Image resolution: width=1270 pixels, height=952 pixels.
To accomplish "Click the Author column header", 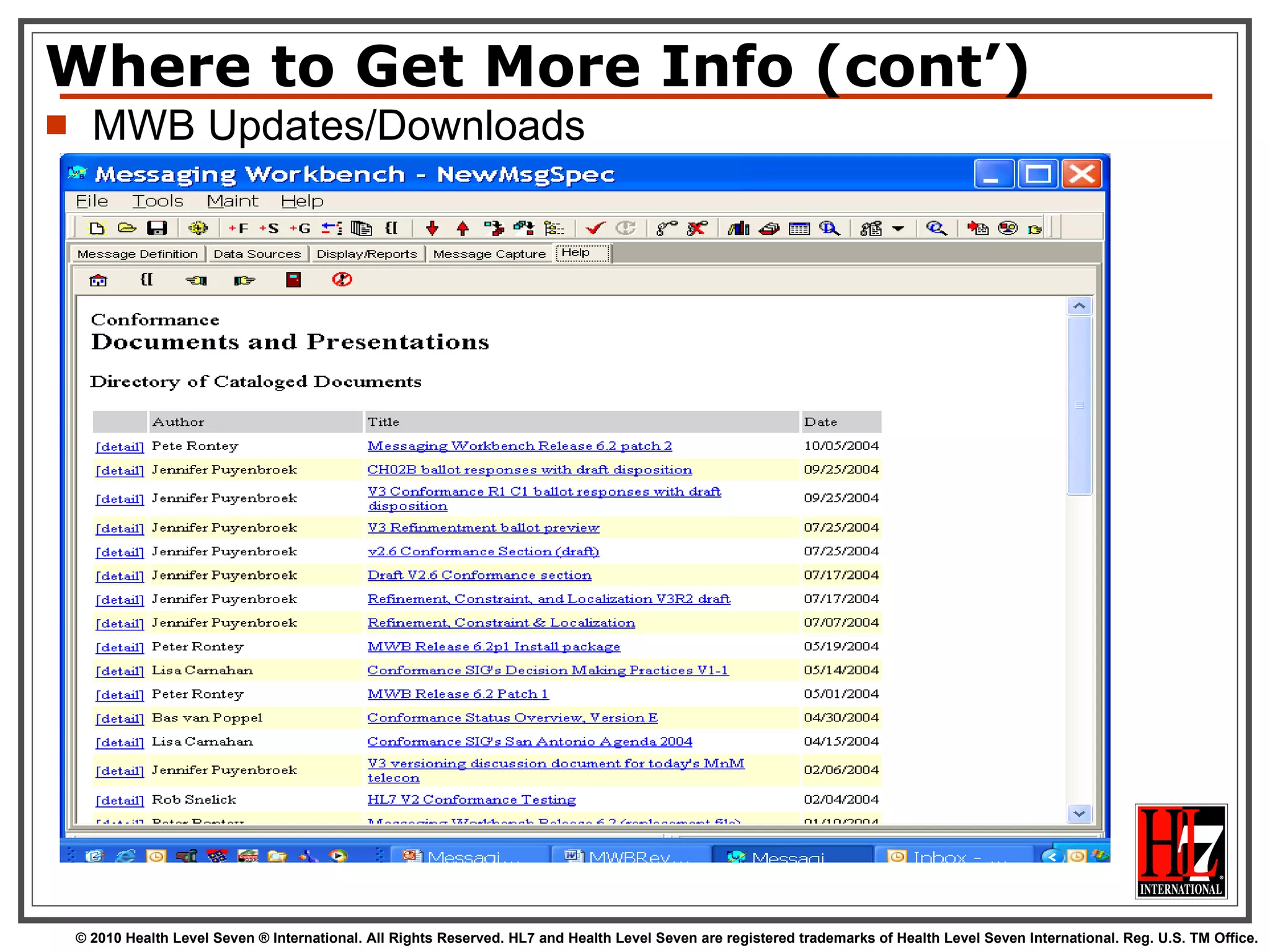I will (255, 422).
